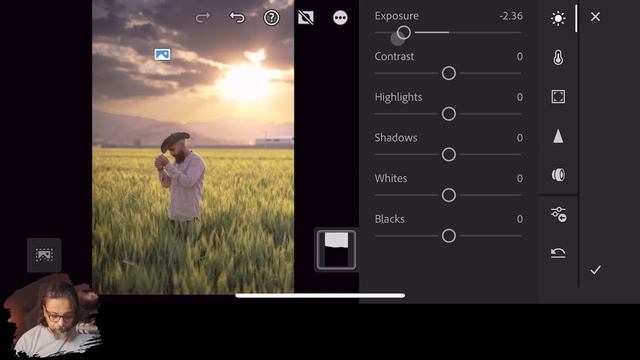This screenshot has height=360, width=640.
Task: Open the Color thermometer icon panel
Action: point(558,58)
